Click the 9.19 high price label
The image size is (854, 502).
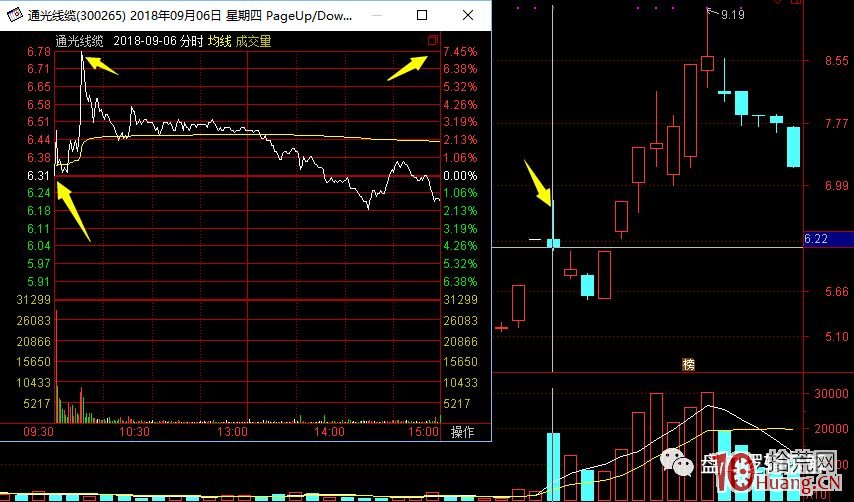point(733,15)
